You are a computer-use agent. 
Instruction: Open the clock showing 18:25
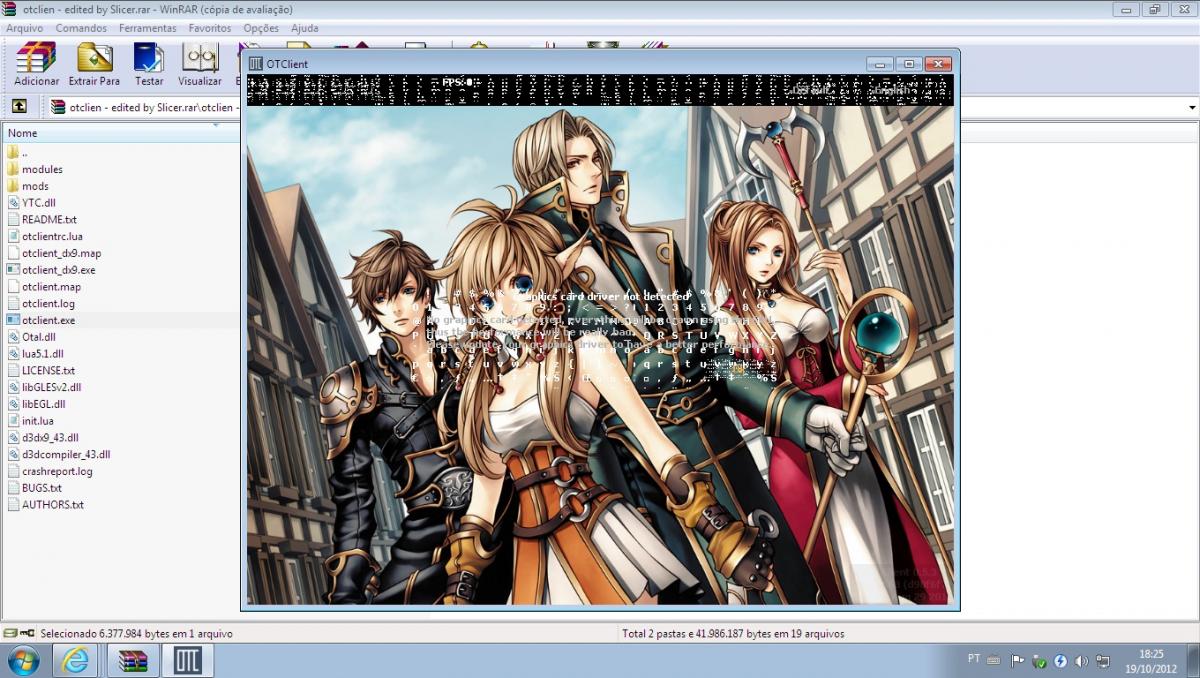(x=1150, y=661)
